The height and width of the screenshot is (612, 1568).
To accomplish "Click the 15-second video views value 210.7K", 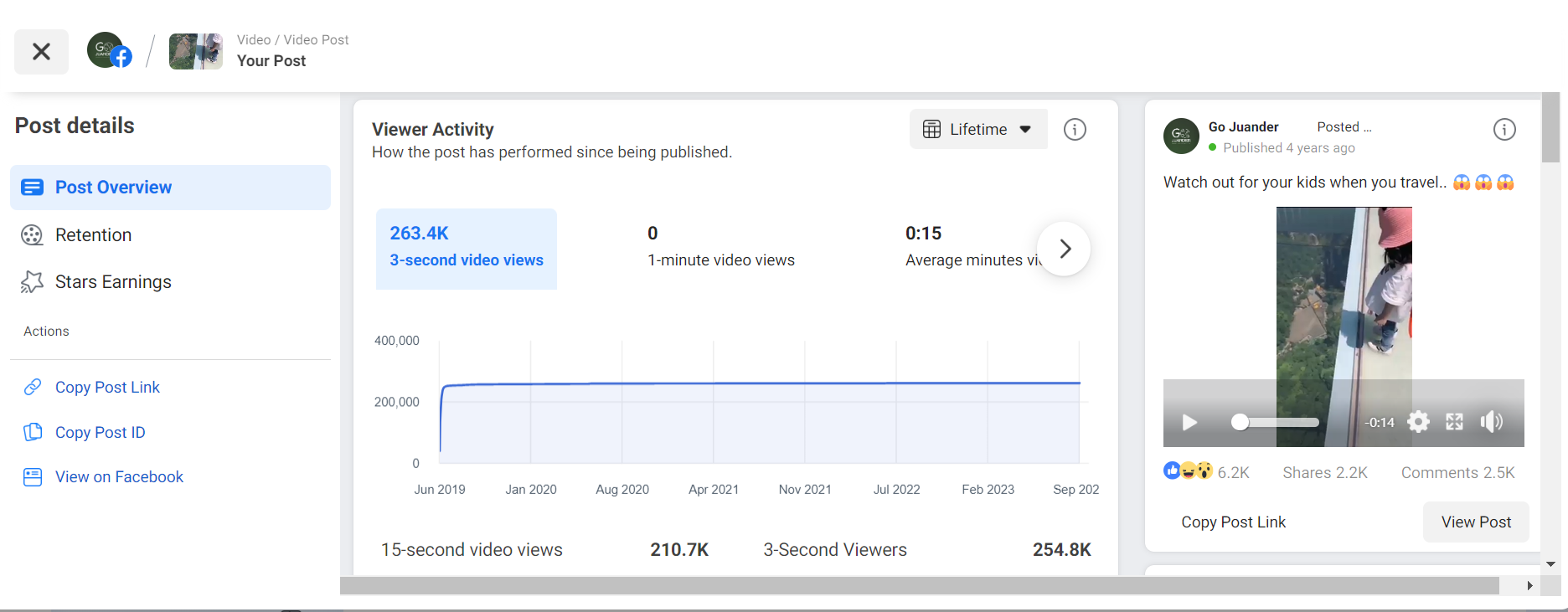I will point(679,550).
